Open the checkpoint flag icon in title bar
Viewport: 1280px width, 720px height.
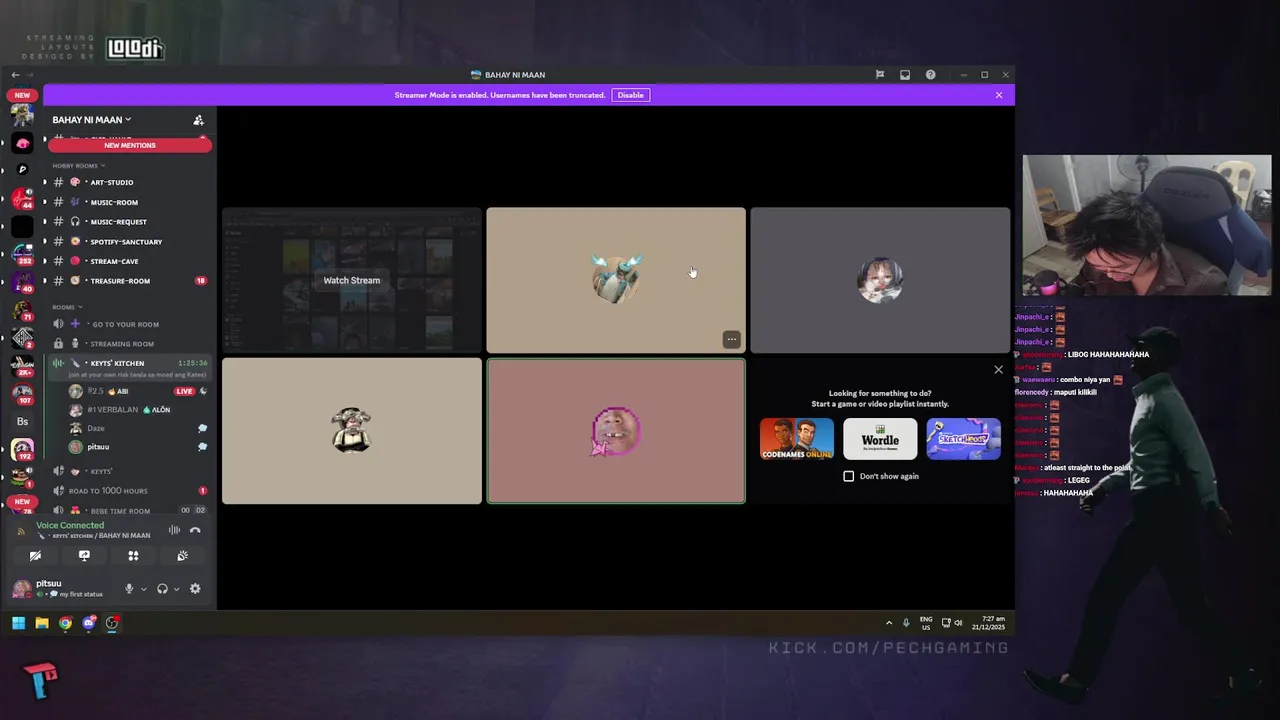point(880,75)
